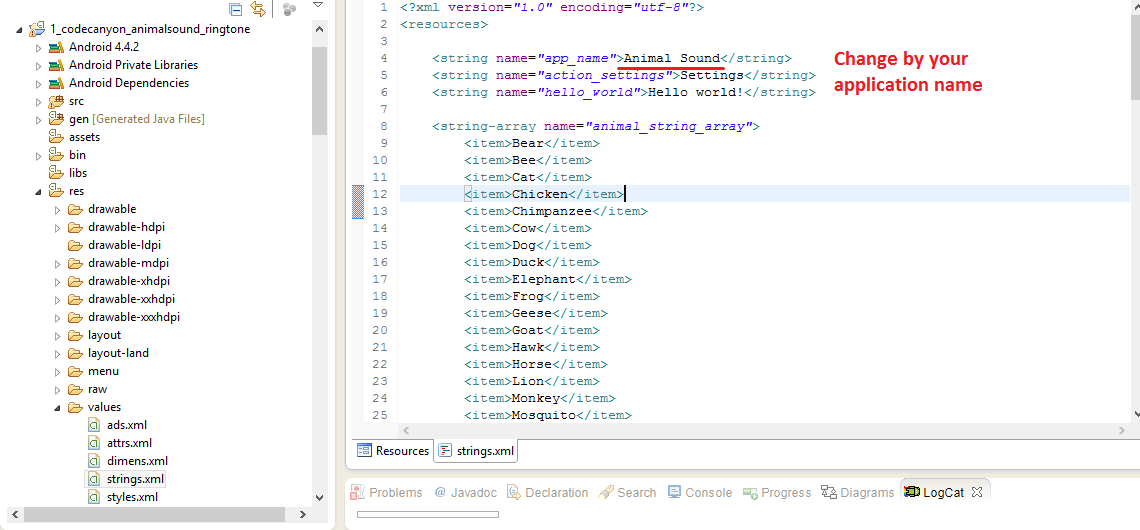Collapse the 1_codecanyon_animalsound_ringtone project

(x=18, y=30)
